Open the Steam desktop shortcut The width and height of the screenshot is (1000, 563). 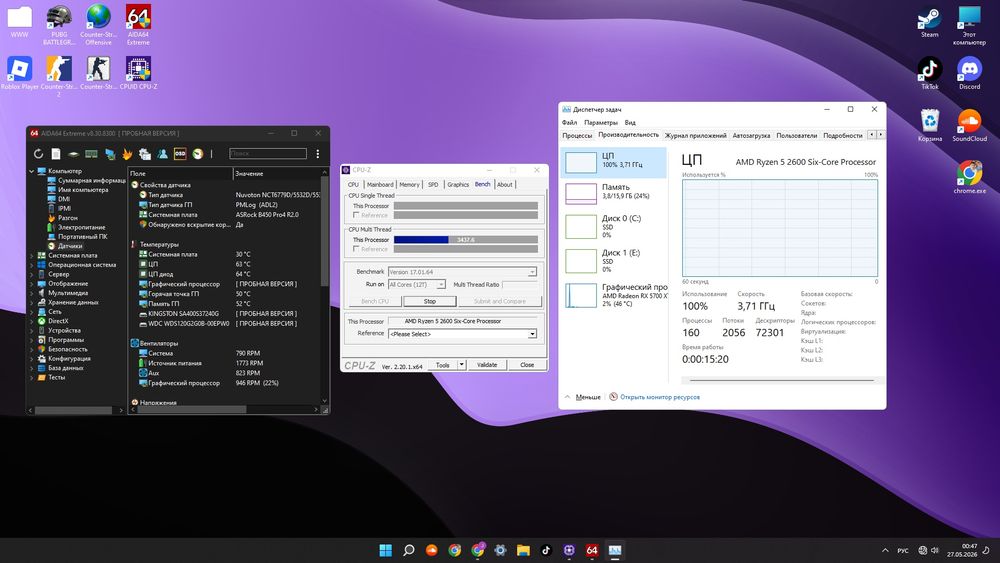[929, 22]
